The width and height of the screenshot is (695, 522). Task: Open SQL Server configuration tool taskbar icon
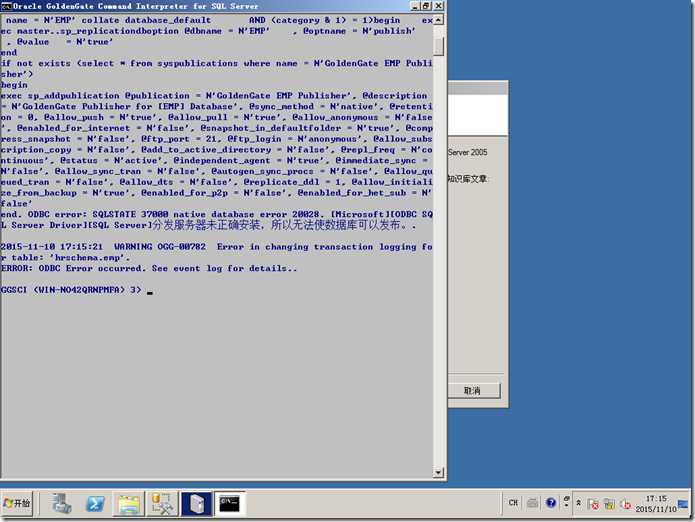(x=162, y=503)
